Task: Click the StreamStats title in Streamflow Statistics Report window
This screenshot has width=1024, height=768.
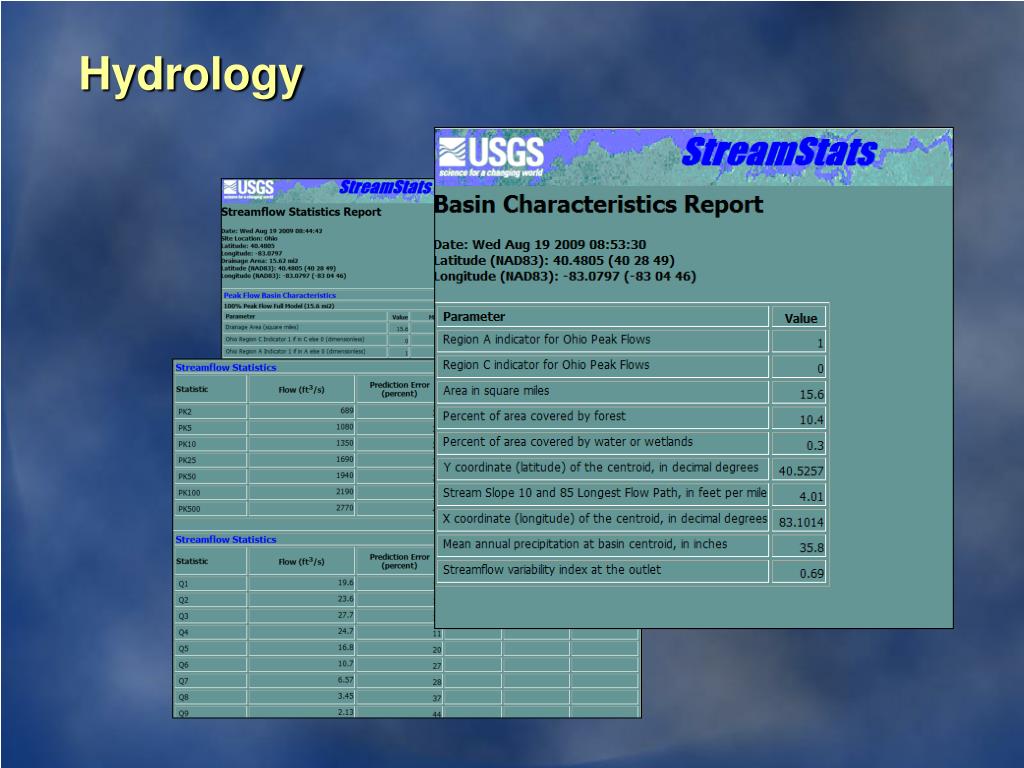Action: point(385,187)
